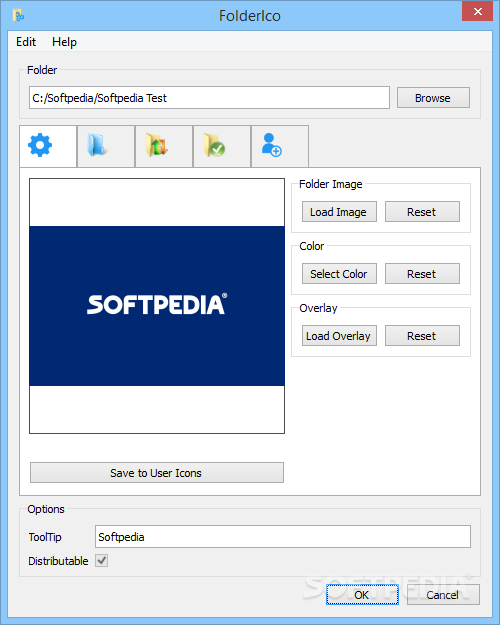Open the Help menu
Screen dimensions: 500x625
coord(64,42)
